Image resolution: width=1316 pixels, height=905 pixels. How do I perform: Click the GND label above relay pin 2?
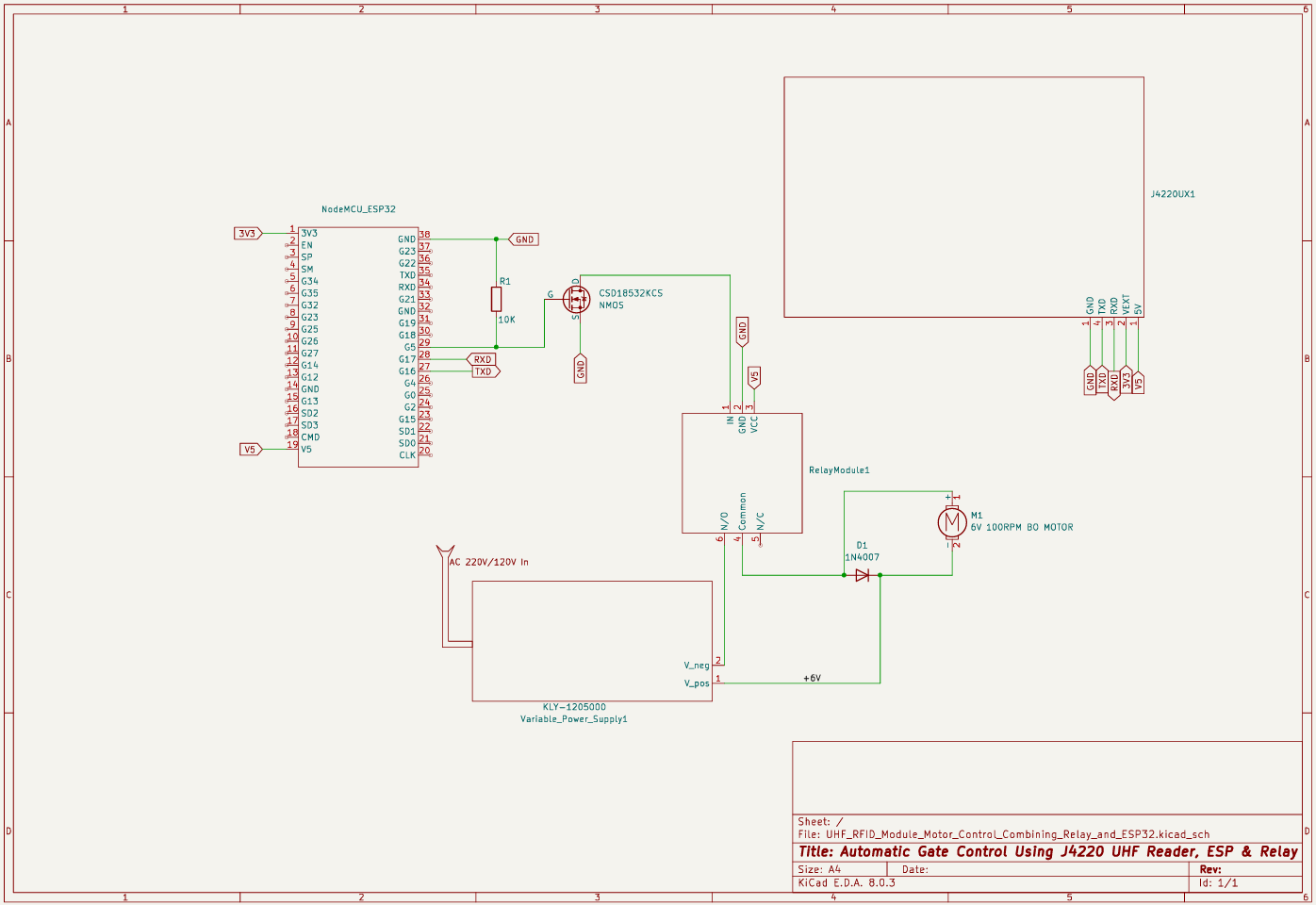[742, 332]
